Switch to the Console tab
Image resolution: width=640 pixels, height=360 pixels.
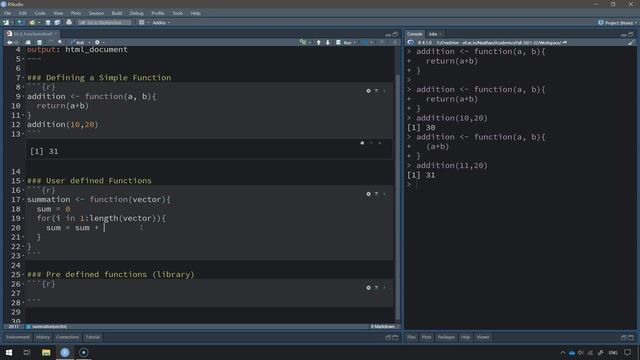point(414,34)
